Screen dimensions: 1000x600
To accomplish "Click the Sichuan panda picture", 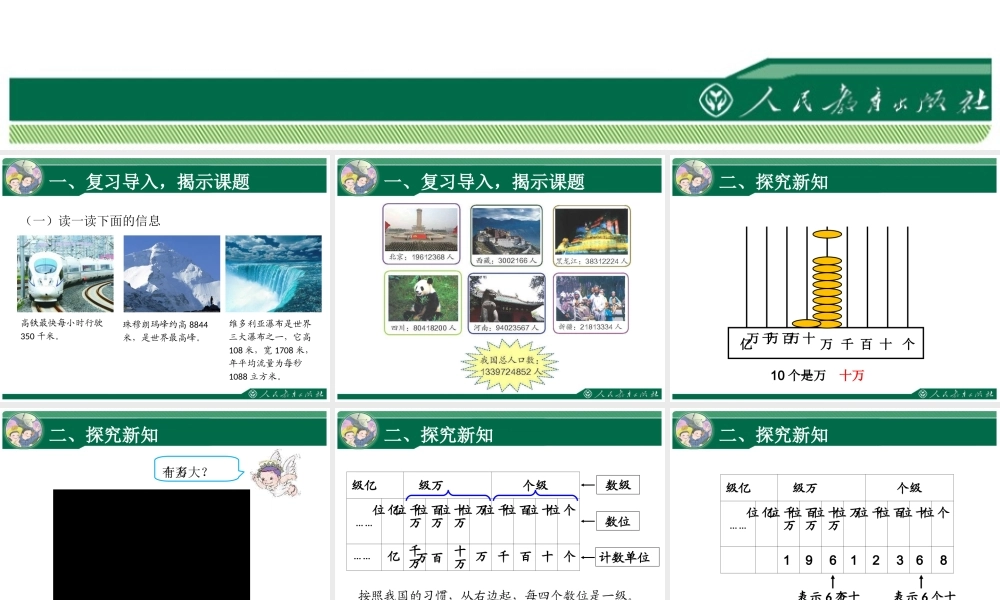I will (423, 303).
